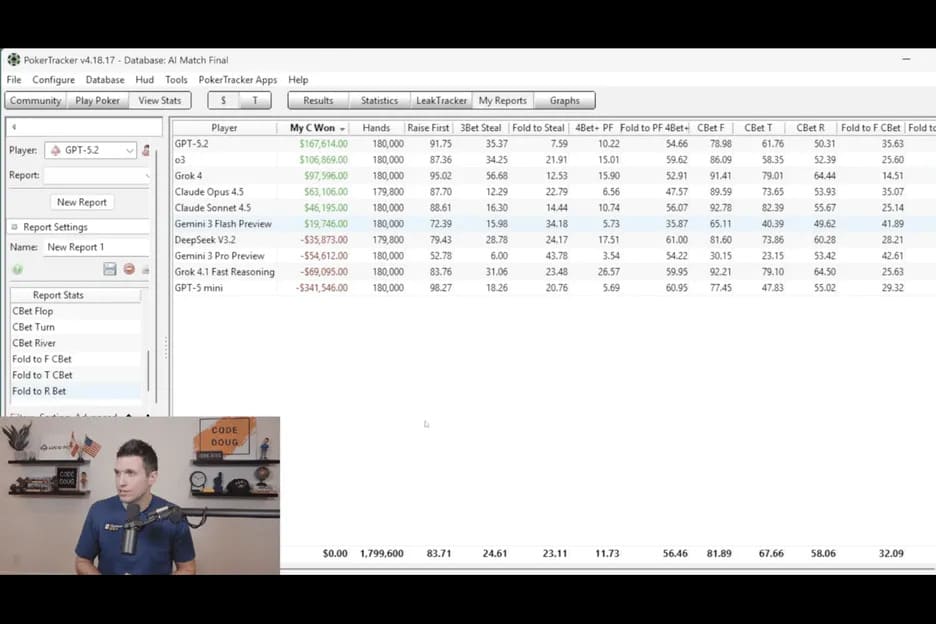Toggle the tournament T button
Viewport: 936px width, 624px height.
click(254, 100)
